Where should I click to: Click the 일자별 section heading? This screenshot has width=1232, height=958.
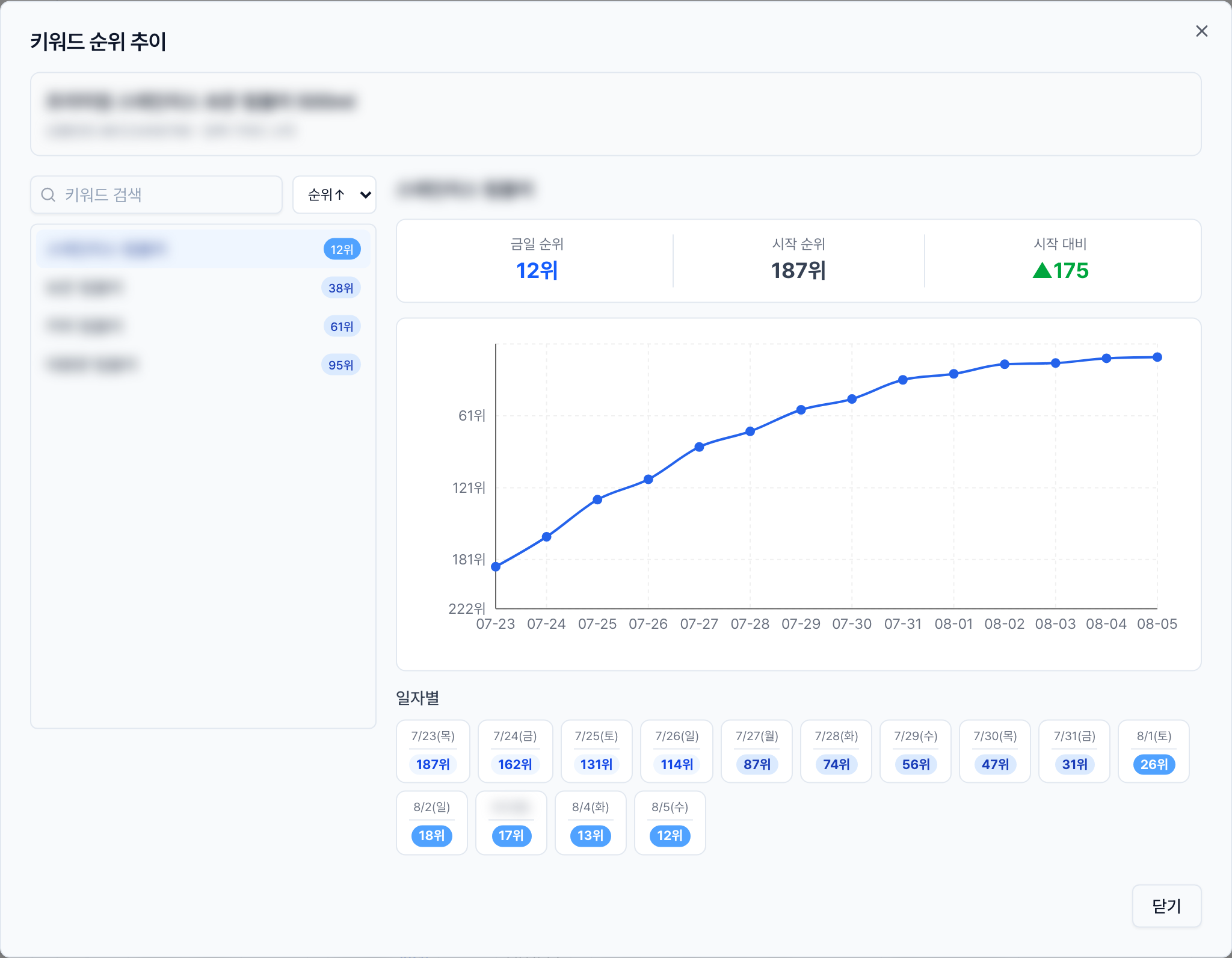click(x=417, y=698)
